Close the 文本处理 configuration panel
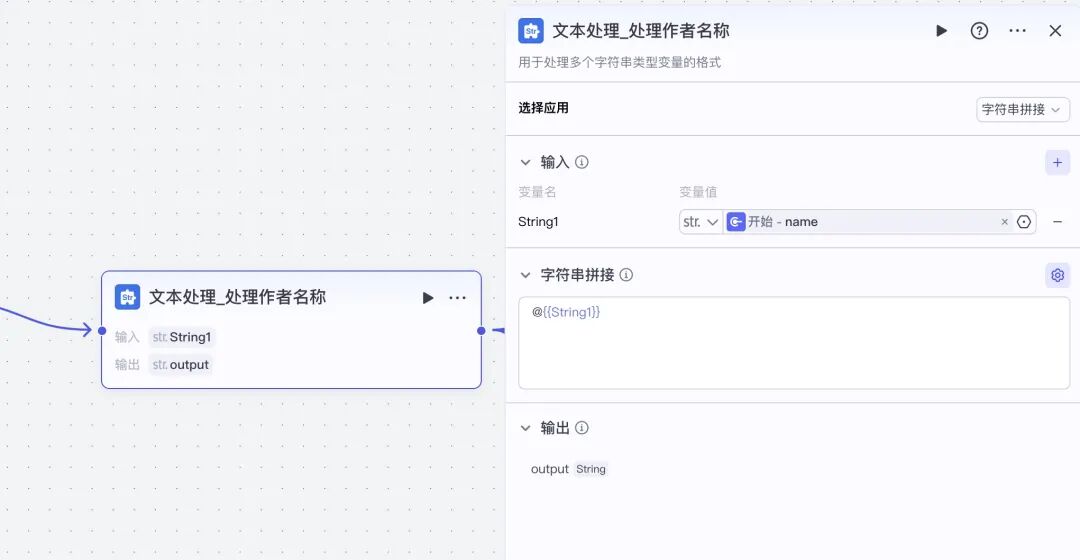The image size is (1080, 560). [1055, 31]
